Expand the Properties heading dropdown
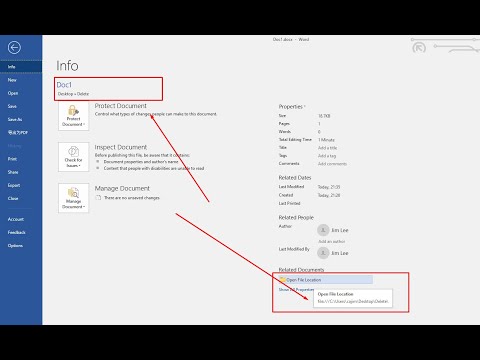The width and height of the screenshot is (480, 360). [x=292, y=107]
